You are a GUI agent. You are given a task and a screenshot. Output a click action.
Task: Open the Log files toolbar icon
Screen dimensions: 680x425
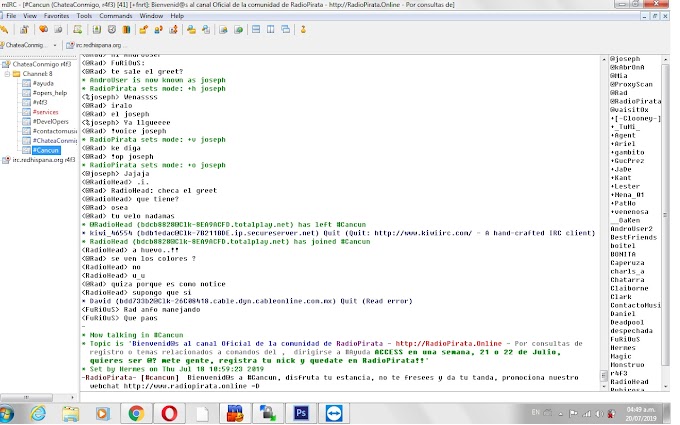(206, 29)
